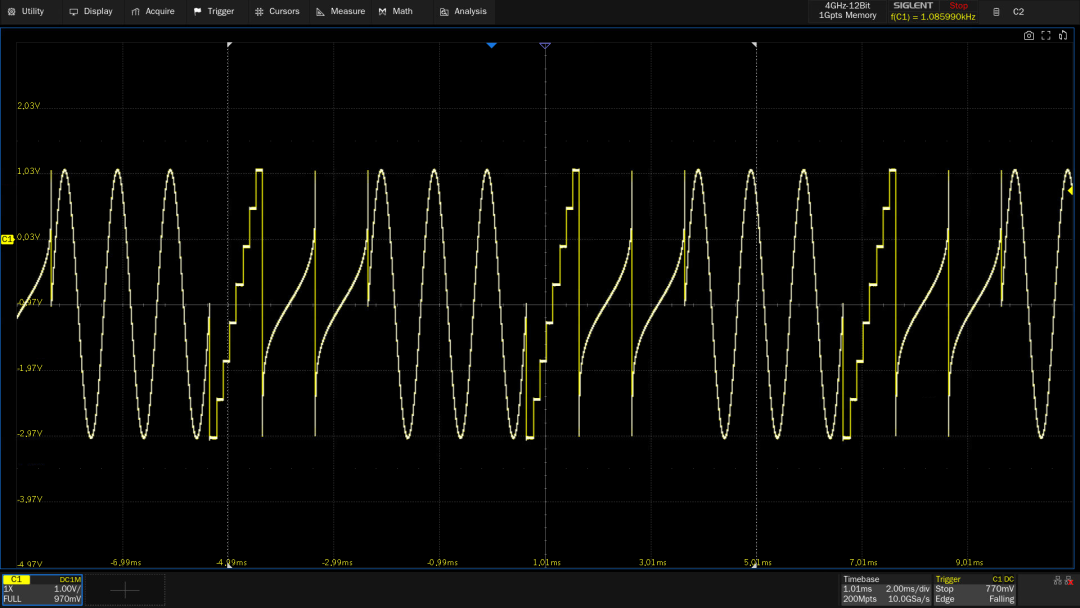
Task: Click the C1 channel ground level indicator
Action: 7,239
